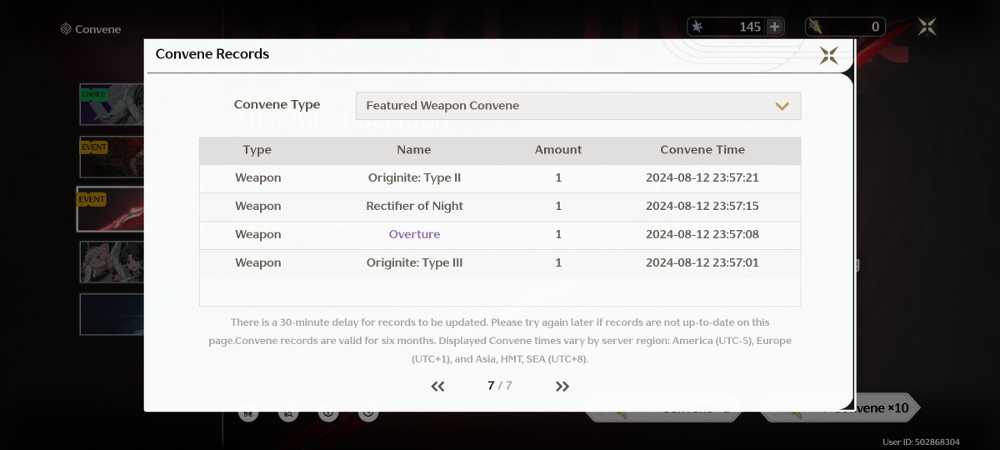Click the Forging Tide icon beside 0
Viewport: 1000px width, 450px height.
pyautogui.click(x=815, y=27)
